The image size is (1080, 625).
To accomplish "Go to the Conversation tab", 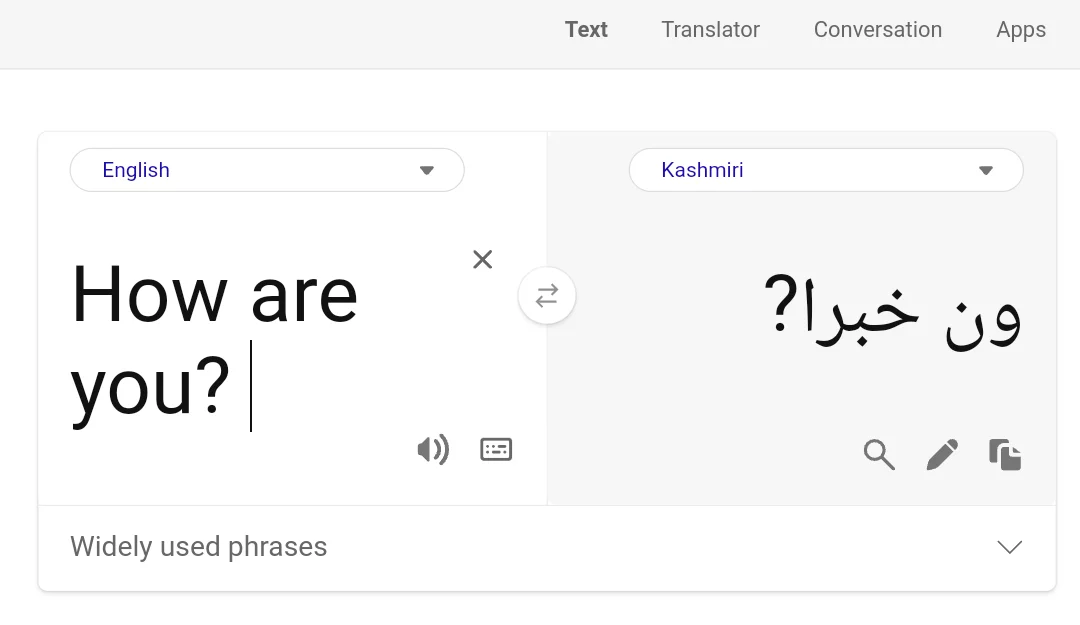I will [877, 30].
